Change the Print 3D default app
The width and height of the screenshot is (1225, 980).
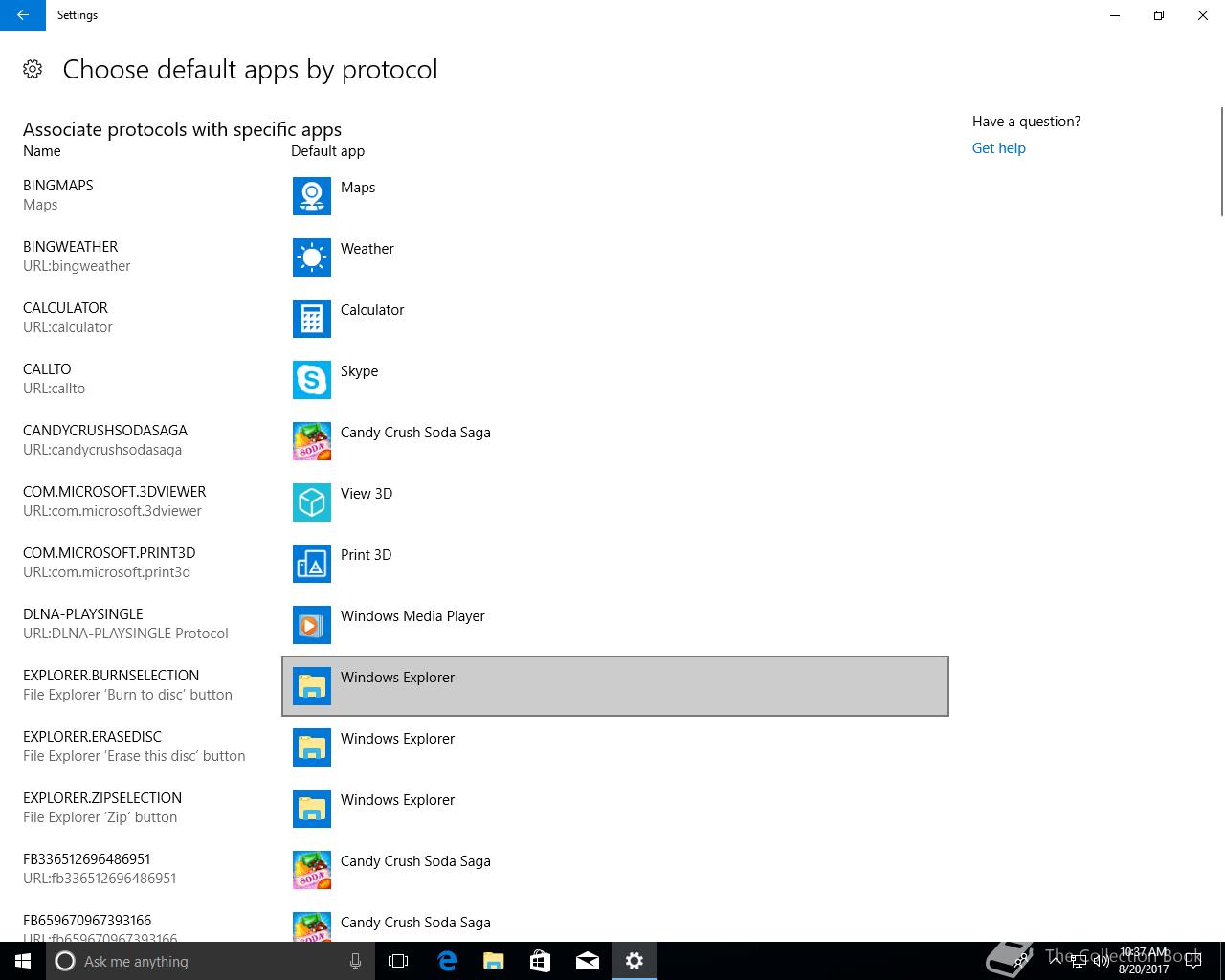[615, 564]
